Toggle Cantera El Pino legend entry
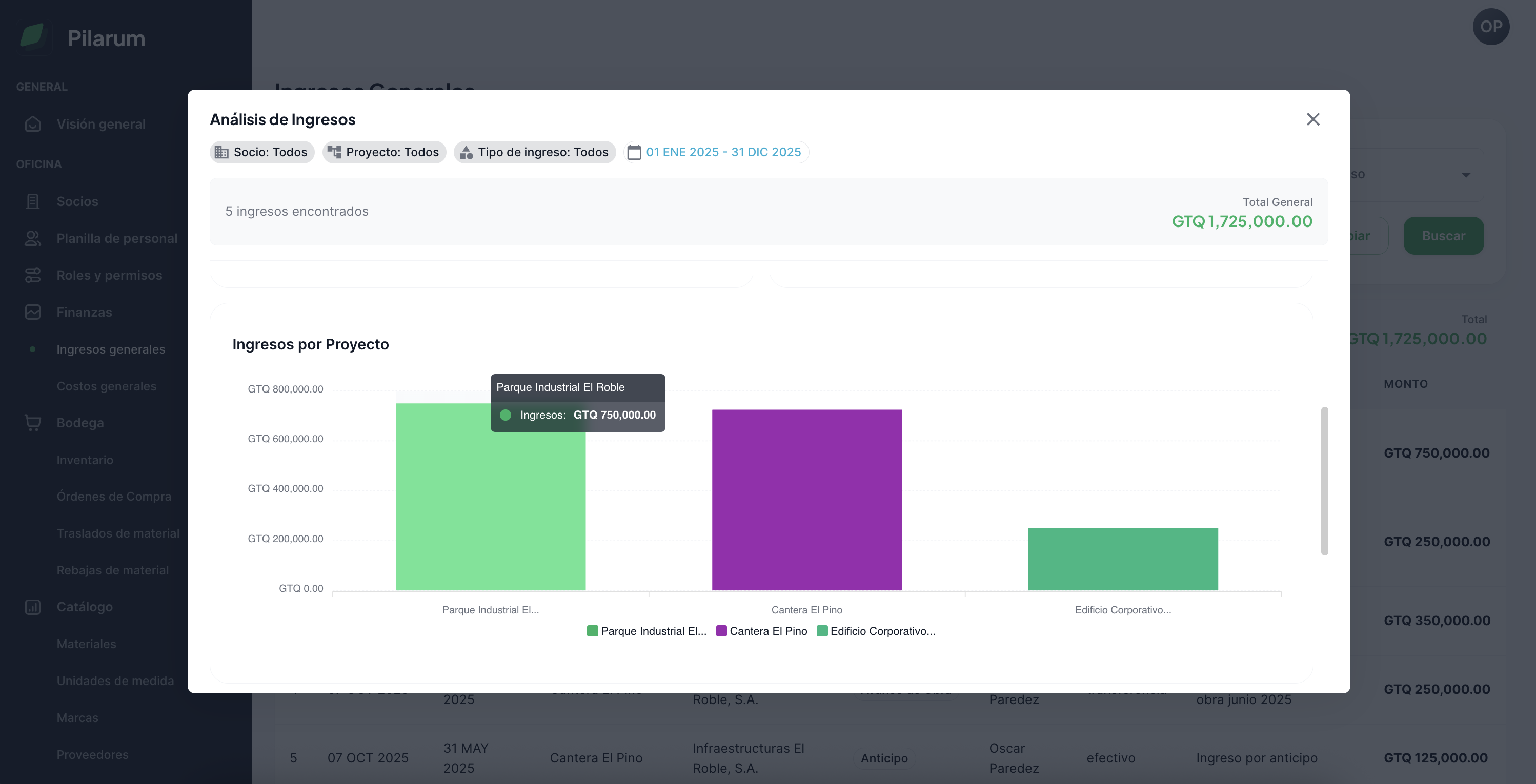The height and width of the screenshot is (784, 1536). (761, 631)
